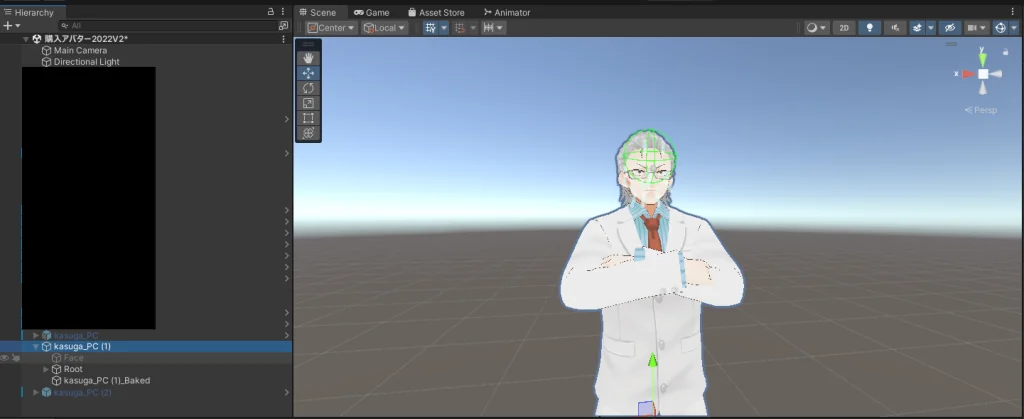Select Main Camera in the Hierarchy
This screenshot has height=419, width=1024.
(80, 50)
